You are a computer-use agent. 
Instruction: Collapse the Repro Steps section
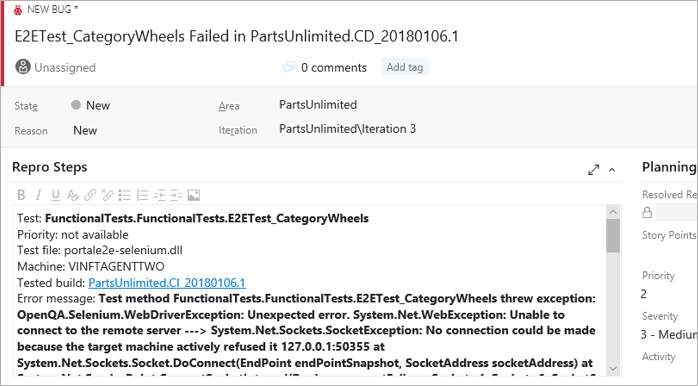point(612,170)
